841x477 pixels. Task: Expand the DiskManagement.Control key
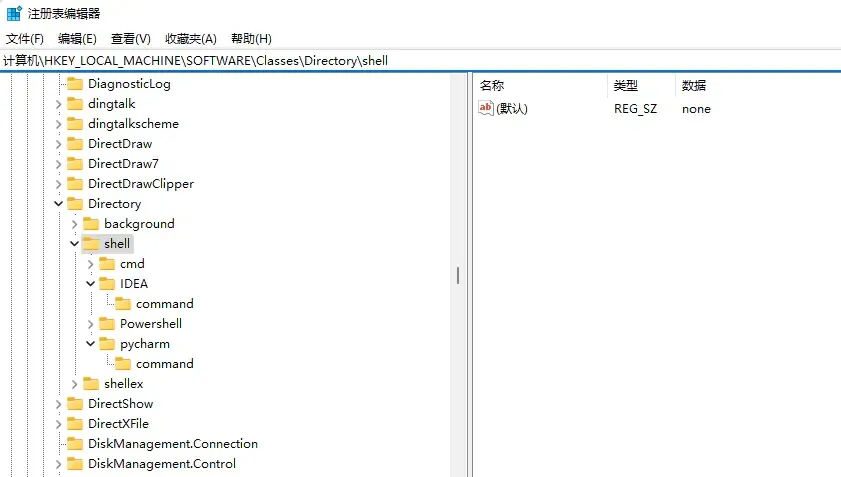tap(58, 465)
